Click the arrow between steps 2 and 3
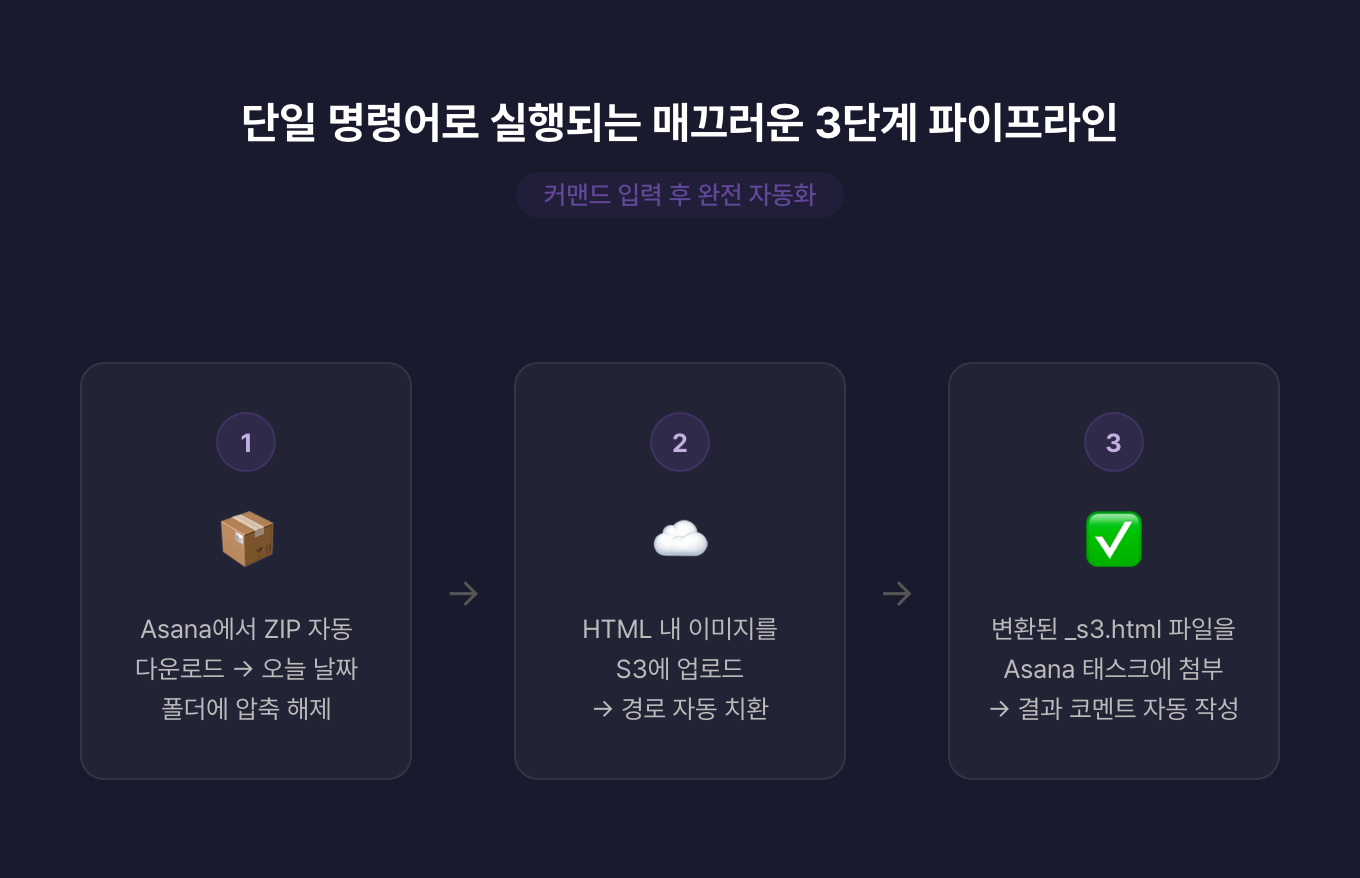 [897, 594]
